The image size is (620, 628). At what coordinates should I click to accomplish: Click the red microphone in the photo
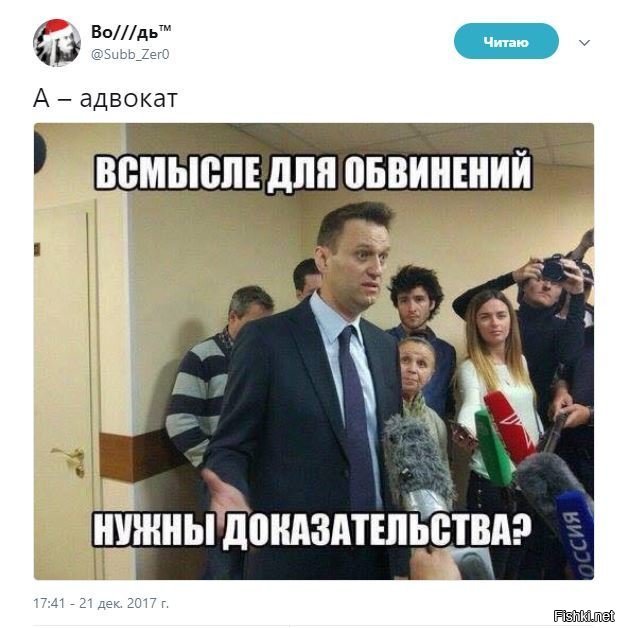coord(509,427)
